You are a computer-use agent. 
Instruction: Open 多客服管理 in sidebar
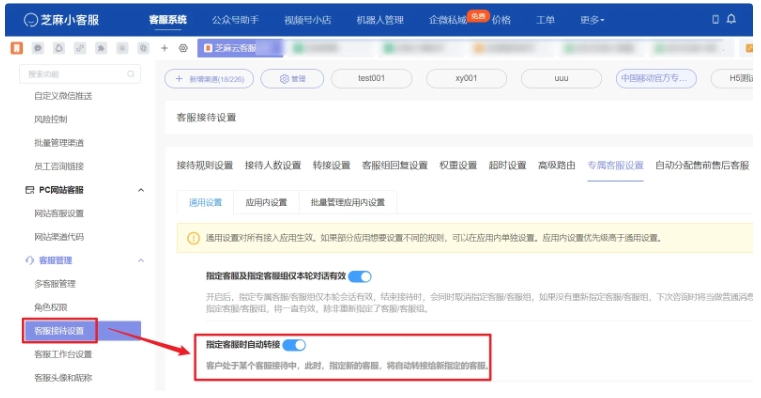[x=55, y=284]
